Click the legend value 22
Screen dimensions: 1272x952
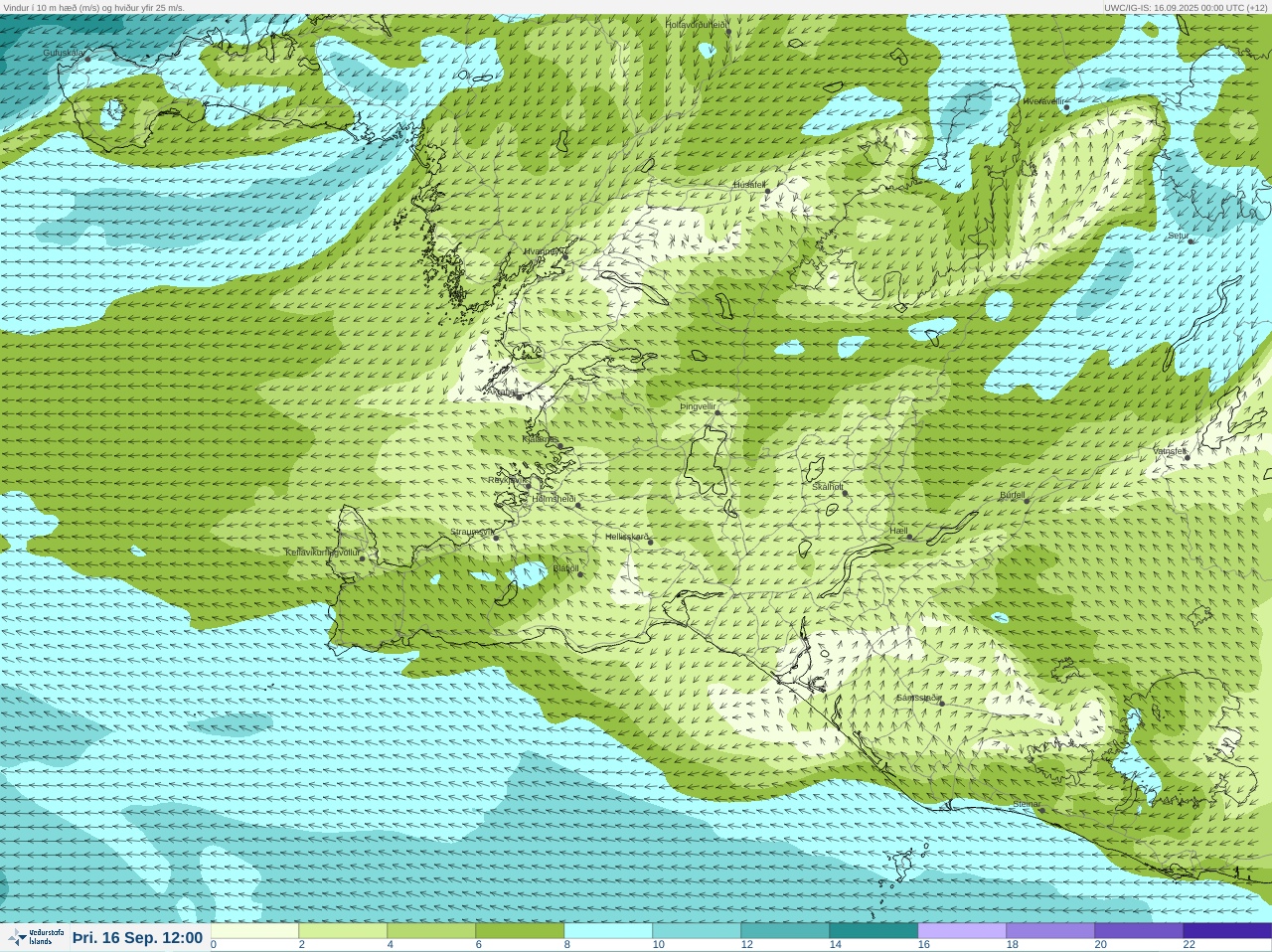(1189, 945)
